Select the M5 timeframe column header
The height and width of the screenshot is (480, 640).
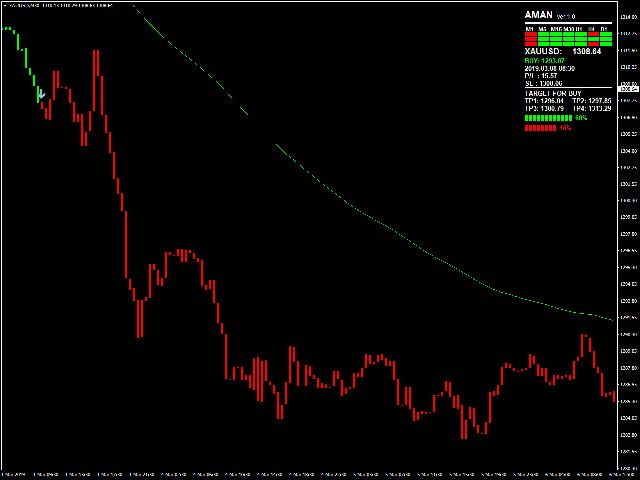coord(543,28)
